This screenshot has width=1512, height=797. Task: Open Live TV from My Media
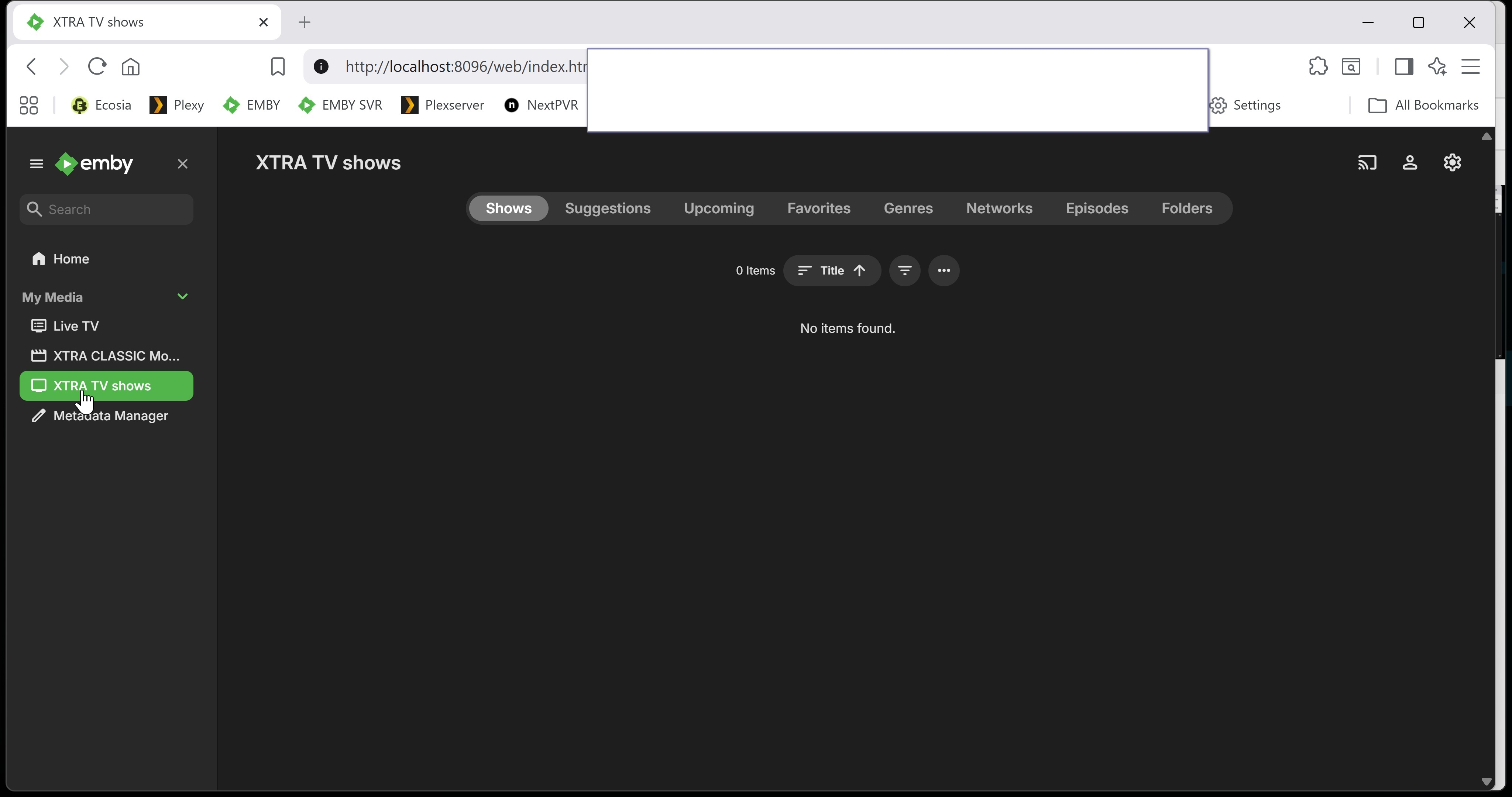coord(76,326)
